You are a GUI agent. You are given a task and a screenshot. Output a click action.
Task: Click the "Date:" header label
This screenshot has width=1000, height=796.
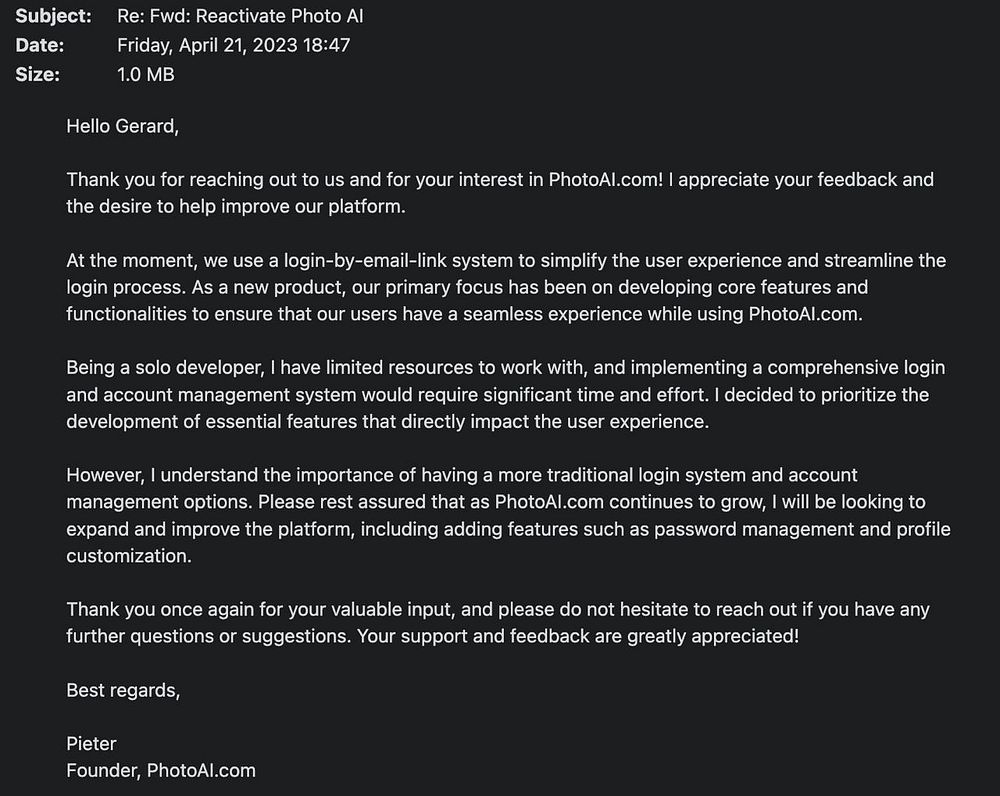click(x=40, y=45)
